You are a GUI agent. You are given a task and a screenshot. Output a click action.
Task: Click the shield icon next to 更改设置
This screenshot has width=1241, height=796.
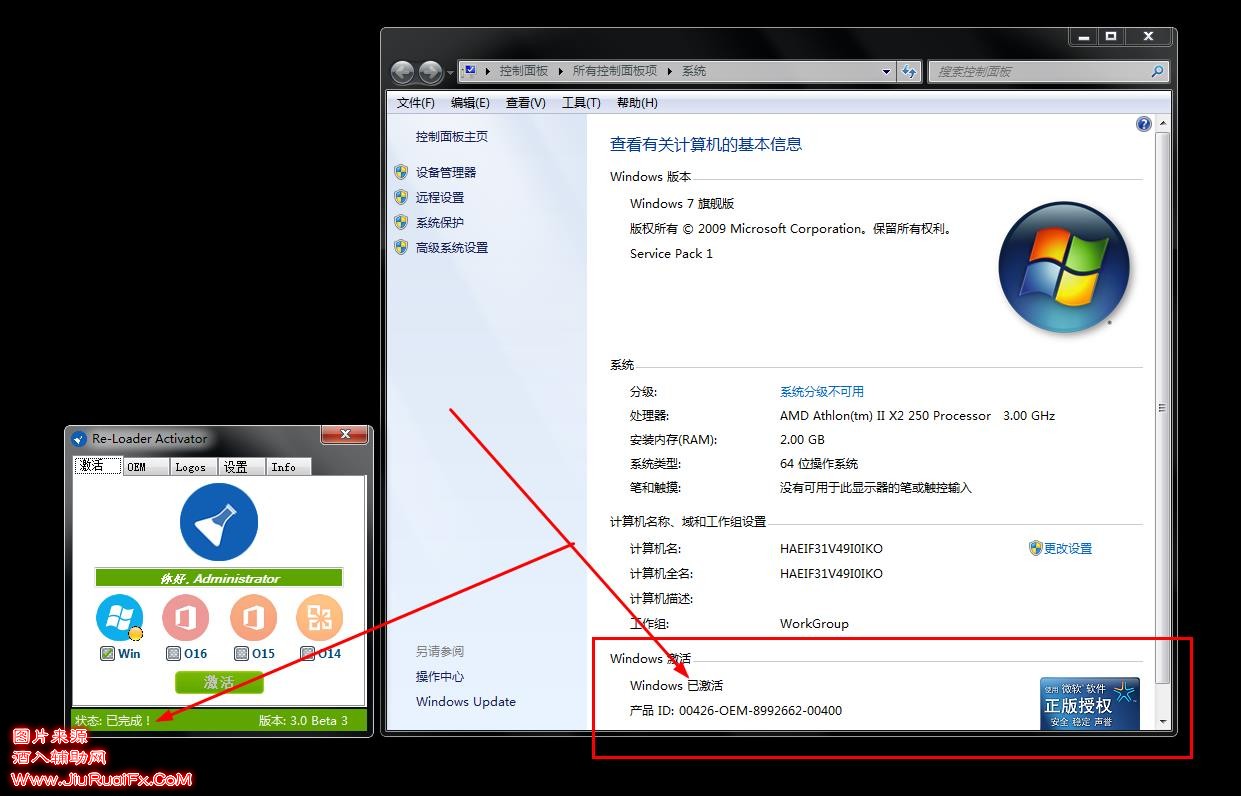click(x=1036, y=548)
